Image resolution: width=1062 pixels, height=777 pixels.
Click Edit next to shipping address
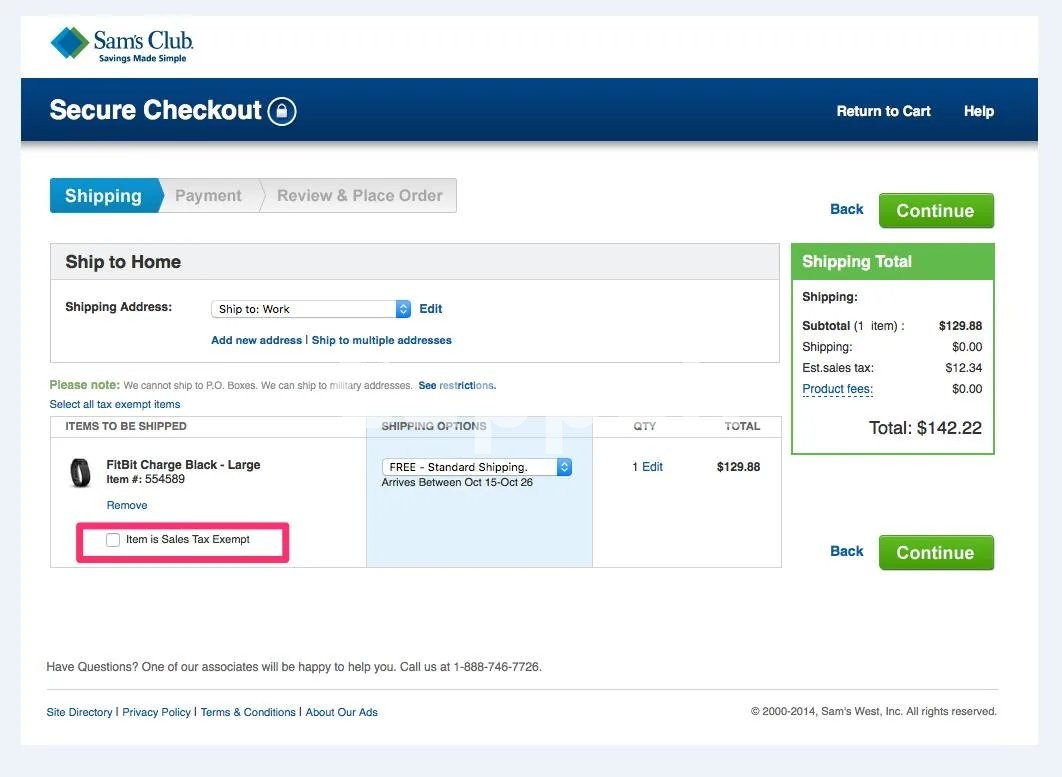tap(430, 309)
